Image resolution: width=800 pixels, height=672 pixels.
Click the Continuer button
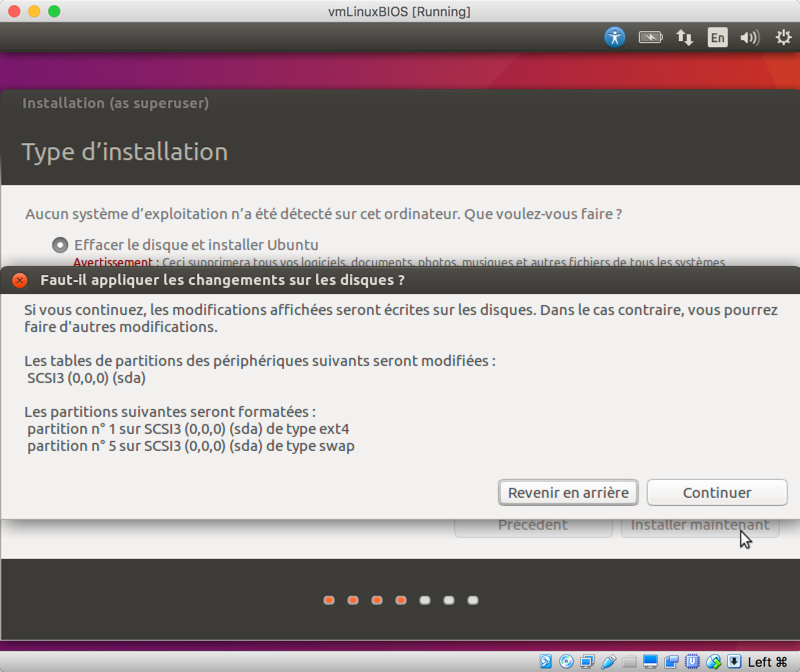(x=717, y=492)
